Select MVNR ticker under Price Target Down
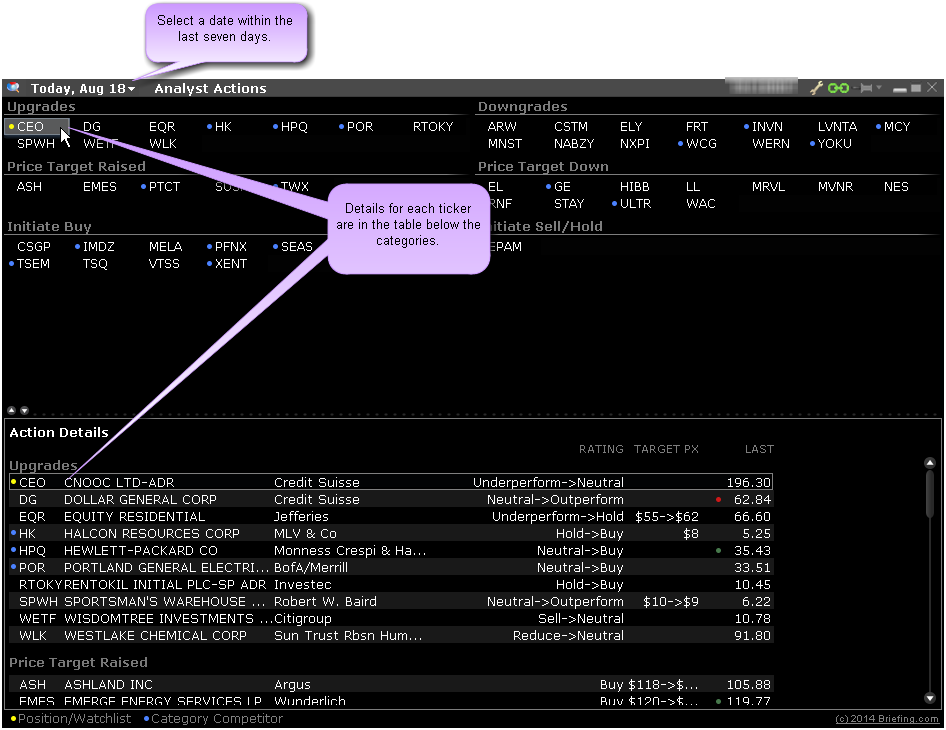This screenshot has width=946, height=730. 836,186
